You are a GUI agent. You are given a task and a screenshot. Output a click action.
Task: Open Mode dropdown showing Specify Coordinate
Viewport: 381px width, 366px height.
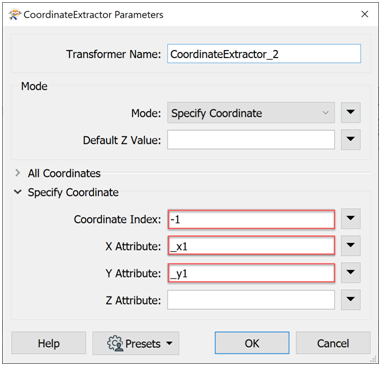point(251,113)
